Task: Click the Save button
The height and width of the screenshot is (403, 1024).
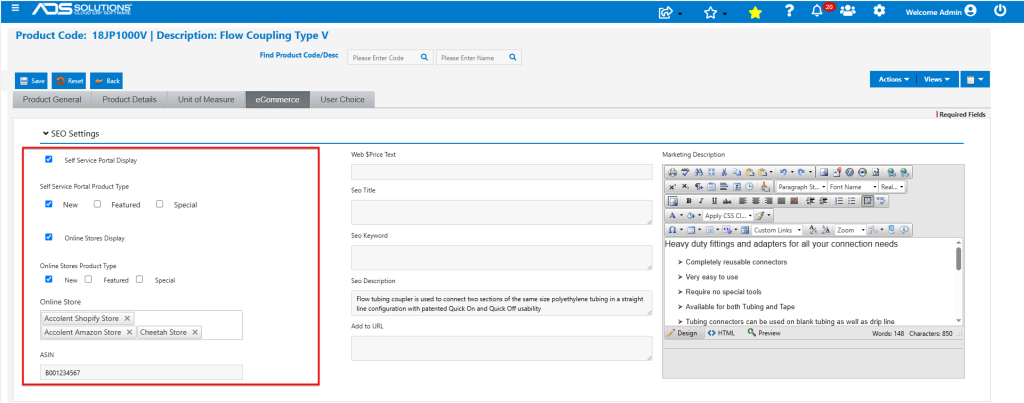Action: click(32, 80)
